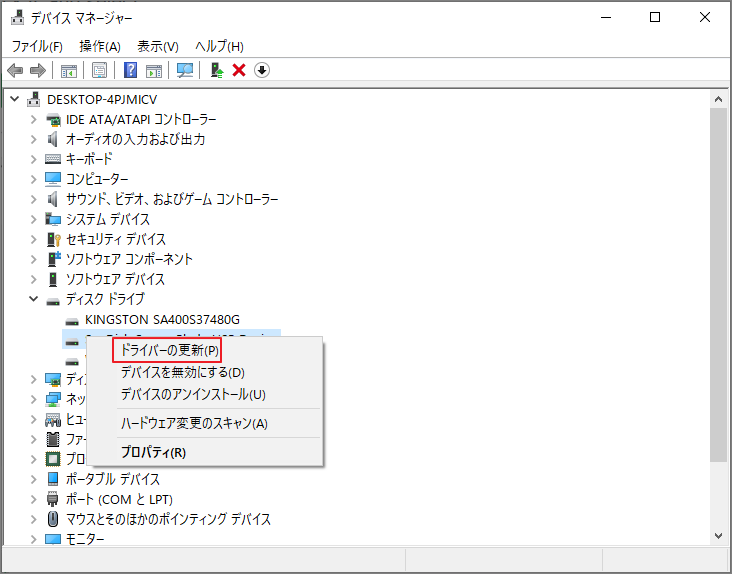Close the Device Manager window

coord(705,18)
